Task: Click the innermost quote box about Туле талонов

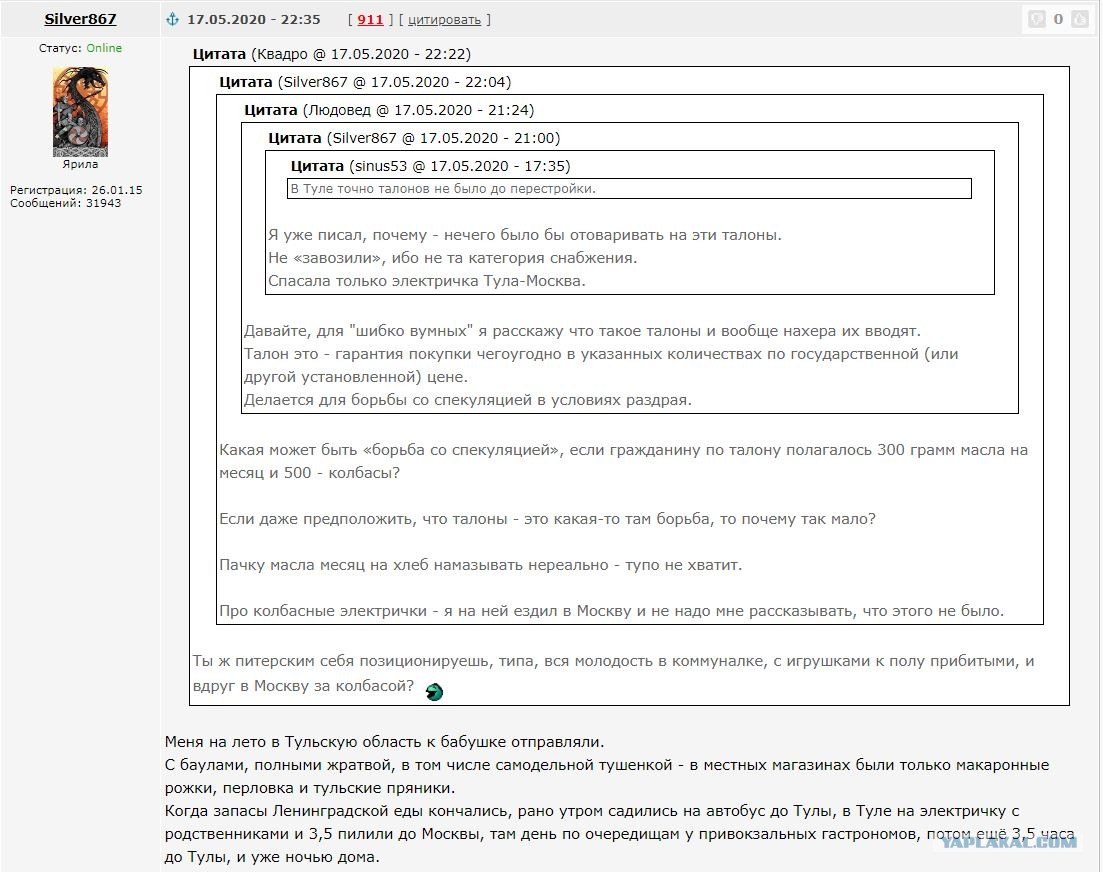Action: [x=629, y=188]
